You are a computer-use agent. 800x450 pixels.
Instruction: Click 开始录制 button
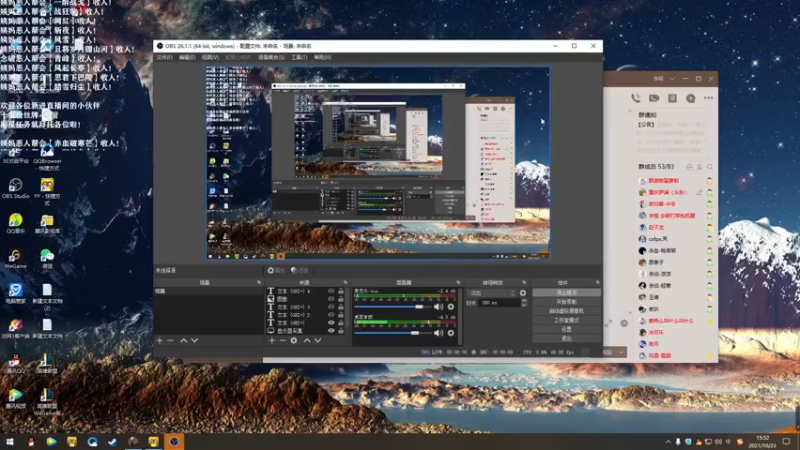click(566, 302)
